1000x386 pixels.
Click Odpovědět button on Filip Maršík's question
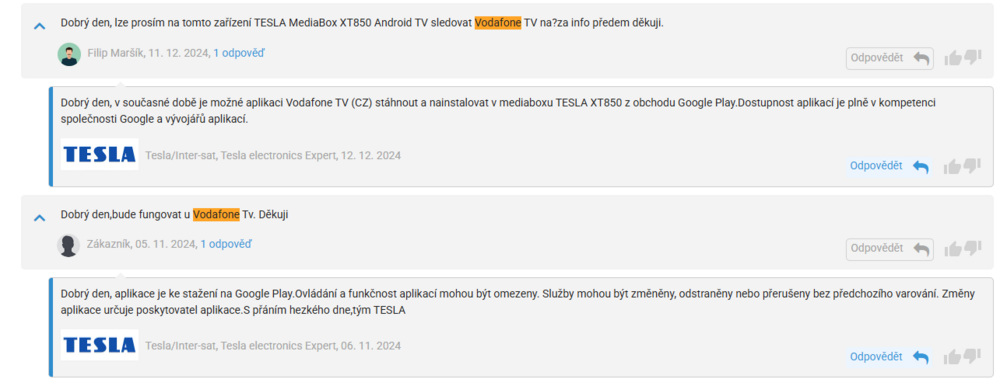tap(890, 58)
